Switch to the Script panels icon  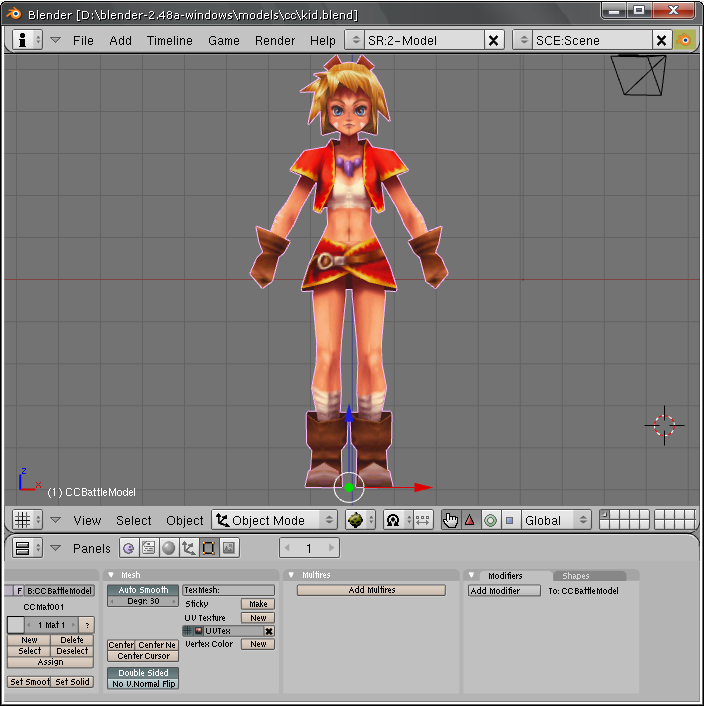point(149,548)
